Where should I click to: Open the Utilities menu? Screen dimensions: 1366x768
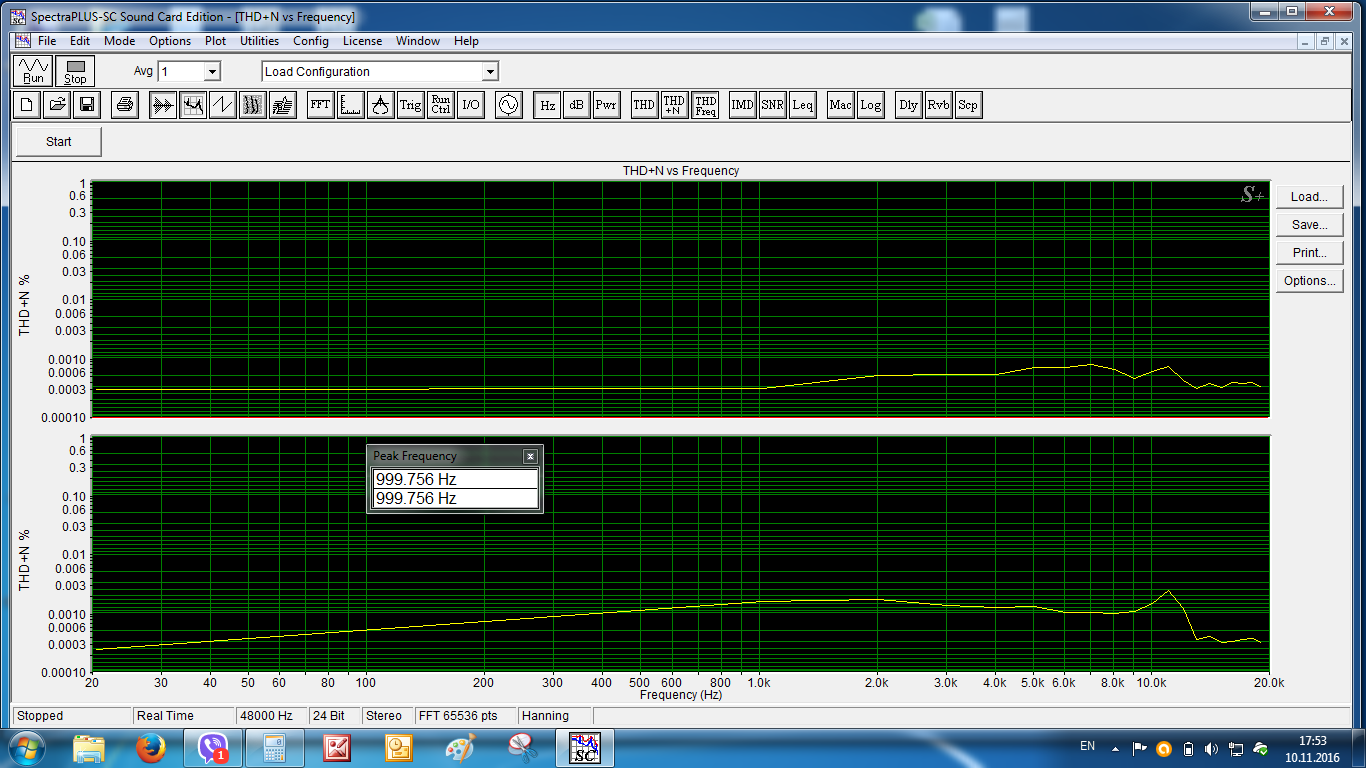tap(259, 41)
